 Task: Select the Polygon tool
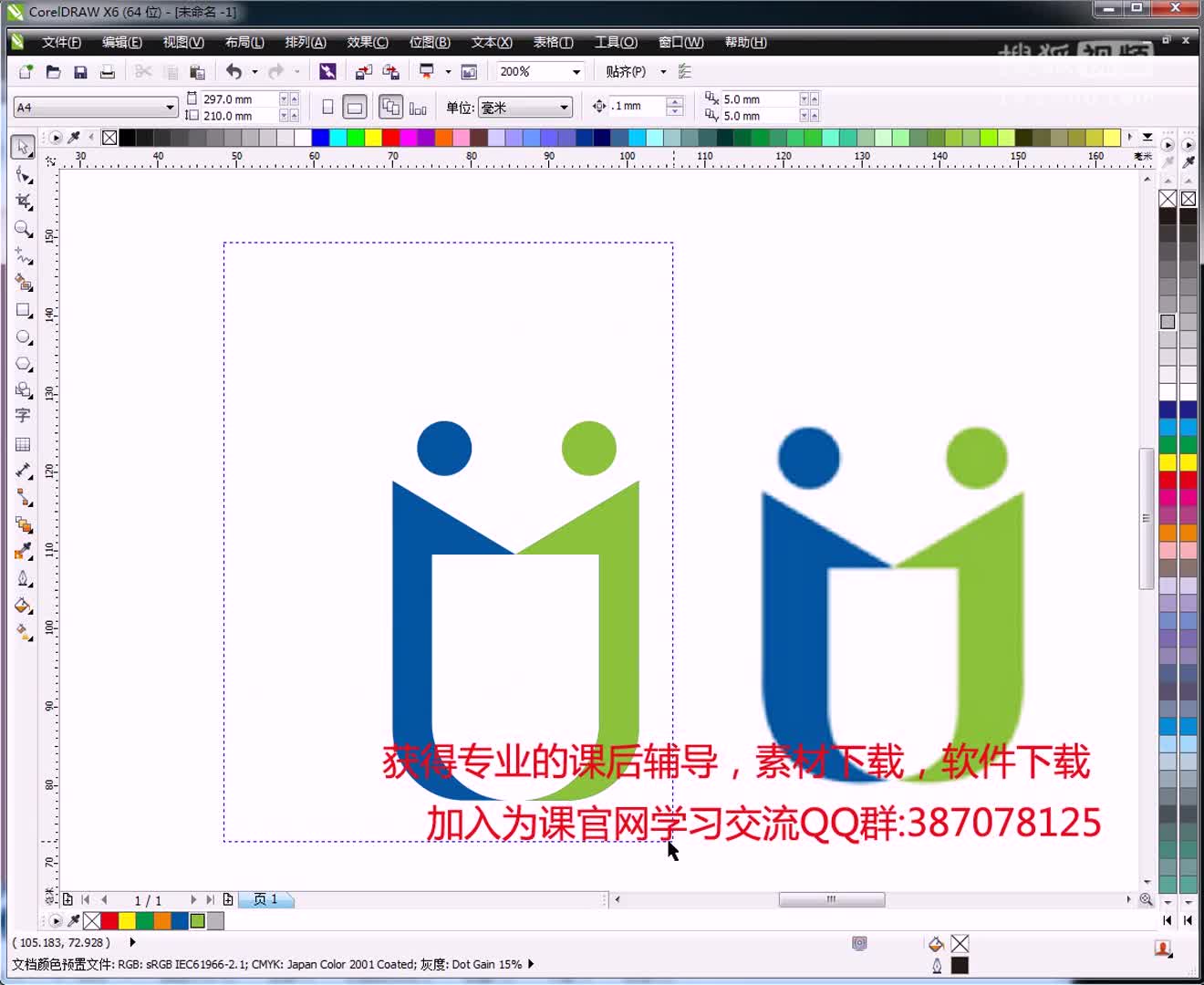(23, 364)
